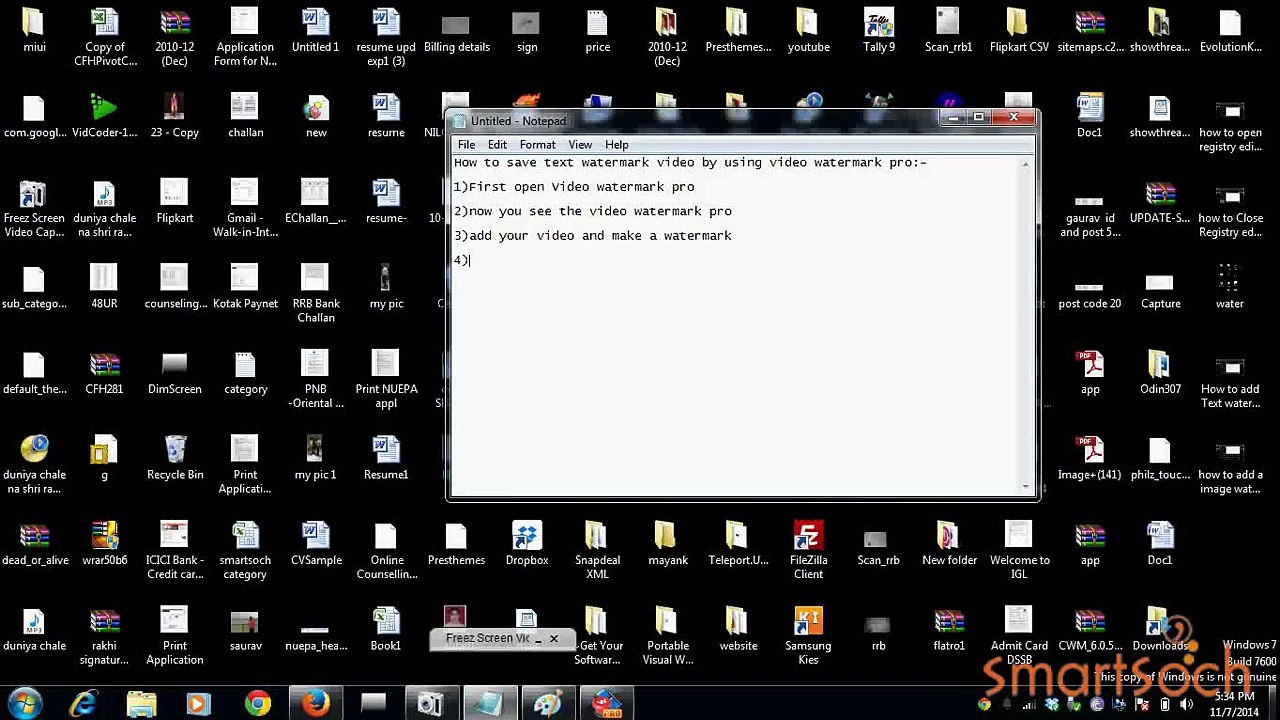
Task: Select the mayank folder icon
Action: [x=668, y=543]
